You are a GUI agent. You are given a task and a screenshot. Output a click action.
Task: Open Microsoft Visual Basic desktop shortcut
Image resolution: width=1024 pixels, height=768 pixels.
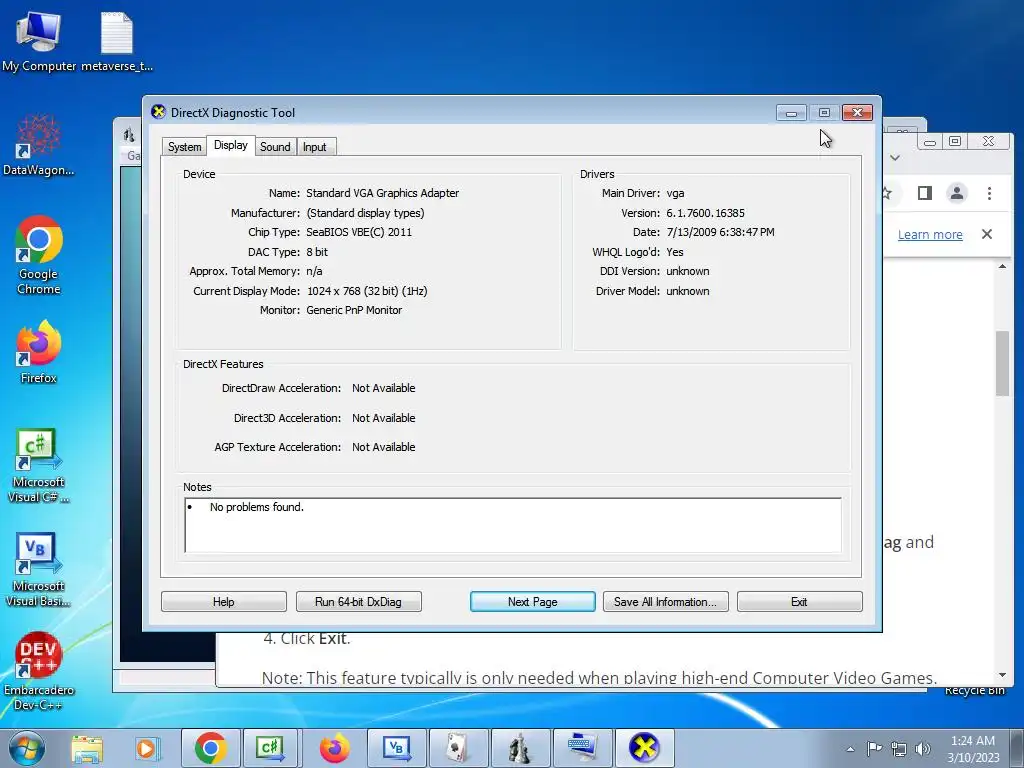(39, 570)
